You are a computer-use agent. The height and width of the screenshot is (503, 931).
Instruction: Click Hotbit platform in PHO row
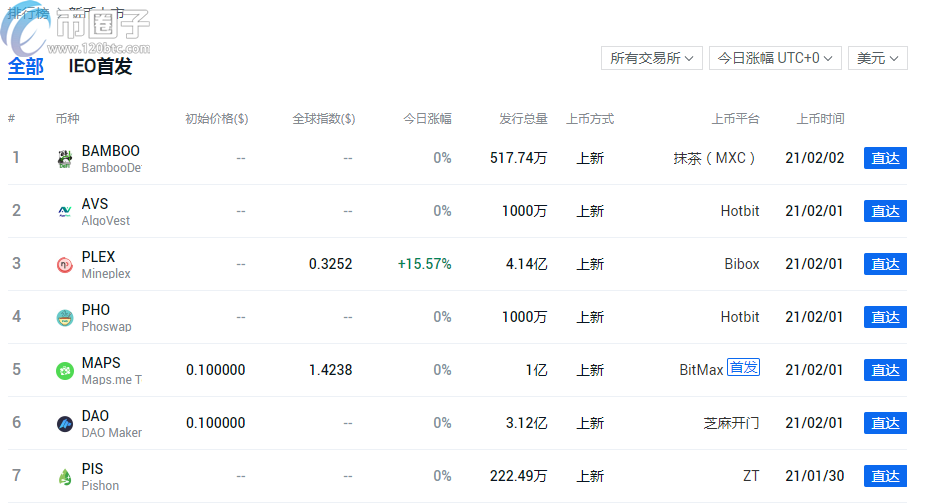tap(740, 317)
